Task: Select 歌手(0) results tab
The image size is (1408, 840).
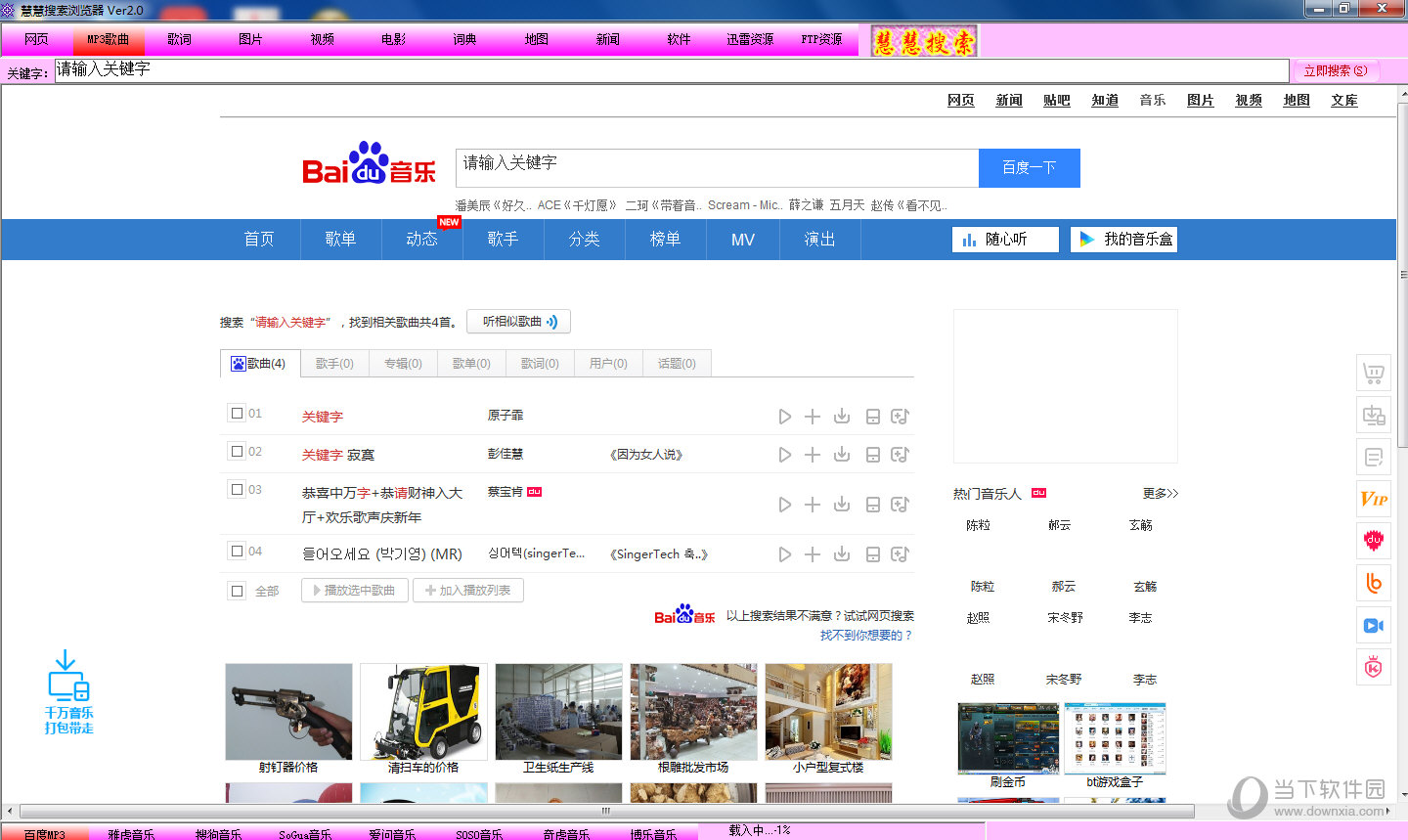Action: pos(334,364)
